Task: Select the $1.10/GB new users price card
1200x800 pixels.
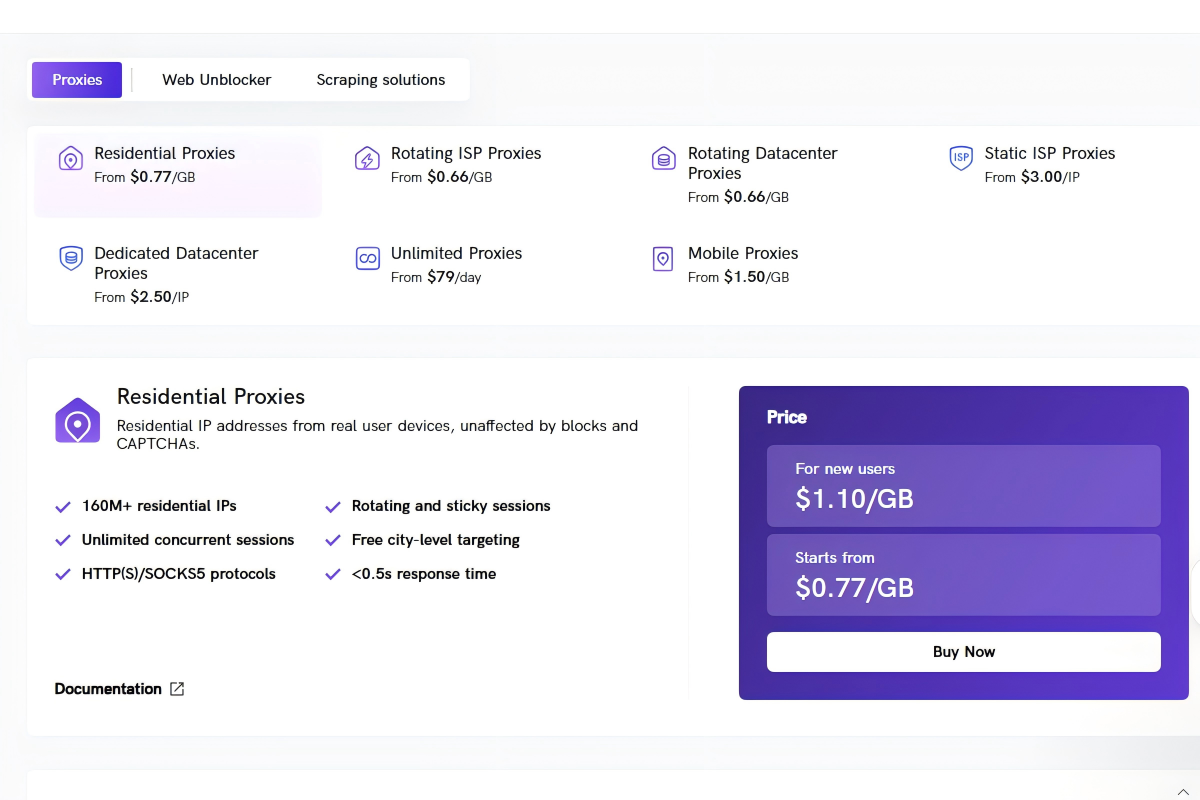Action: click(963, 487)
